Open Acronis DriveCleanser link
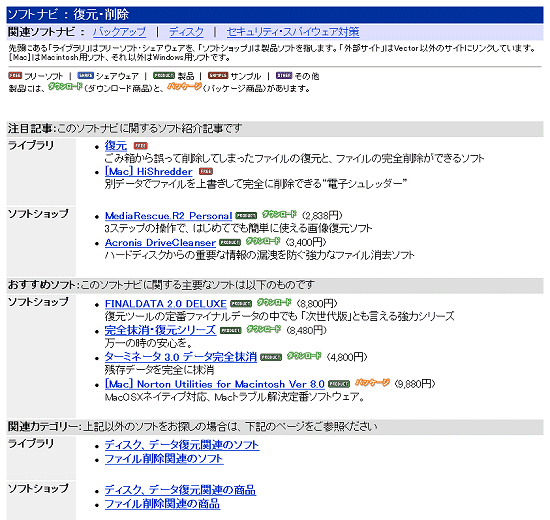550x520 pixels. (160, 242)
